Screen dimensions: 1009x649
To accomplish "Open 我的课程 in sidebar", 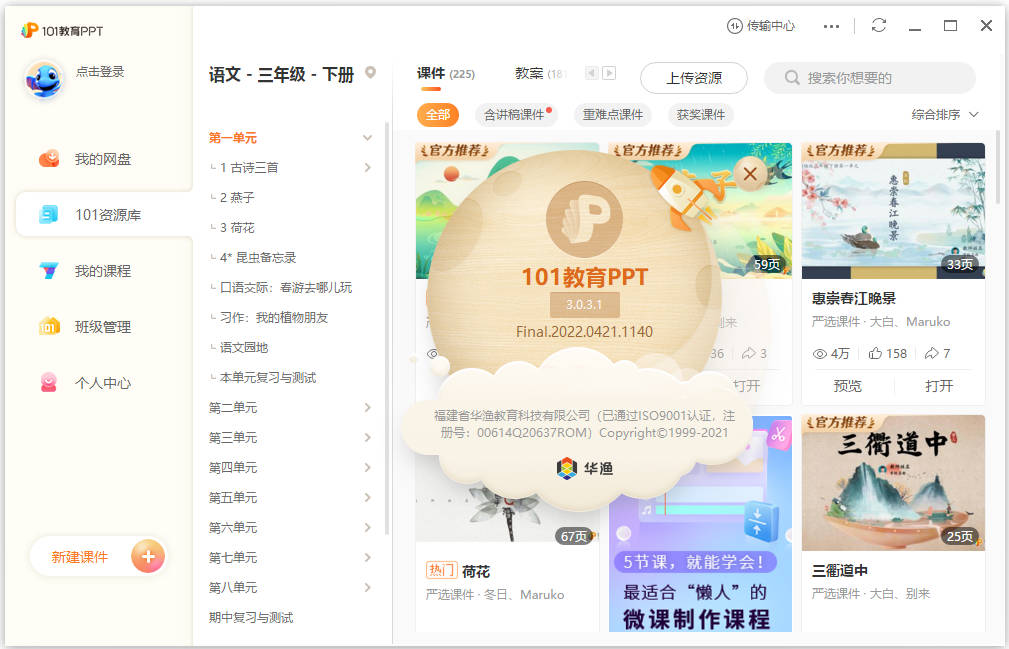I will tap(103, 271).
